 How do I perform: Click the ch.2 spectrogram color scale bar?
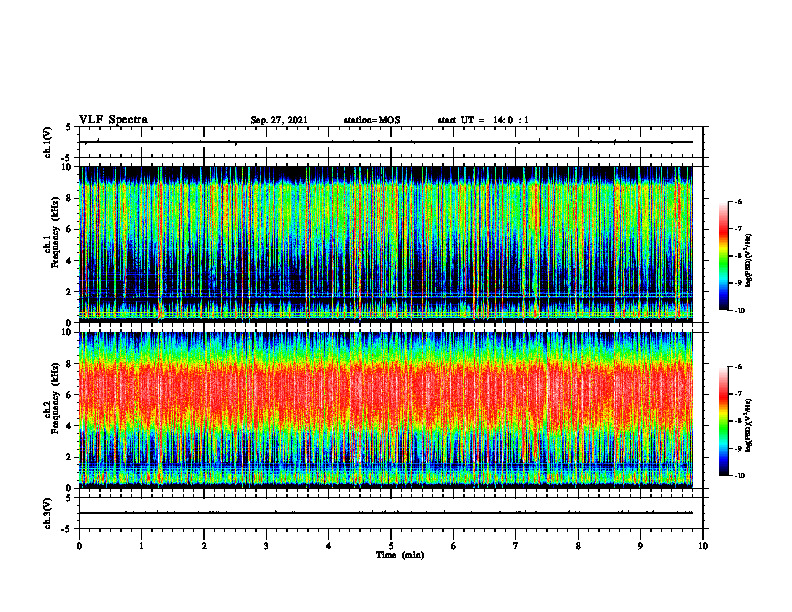click(723, 421)
